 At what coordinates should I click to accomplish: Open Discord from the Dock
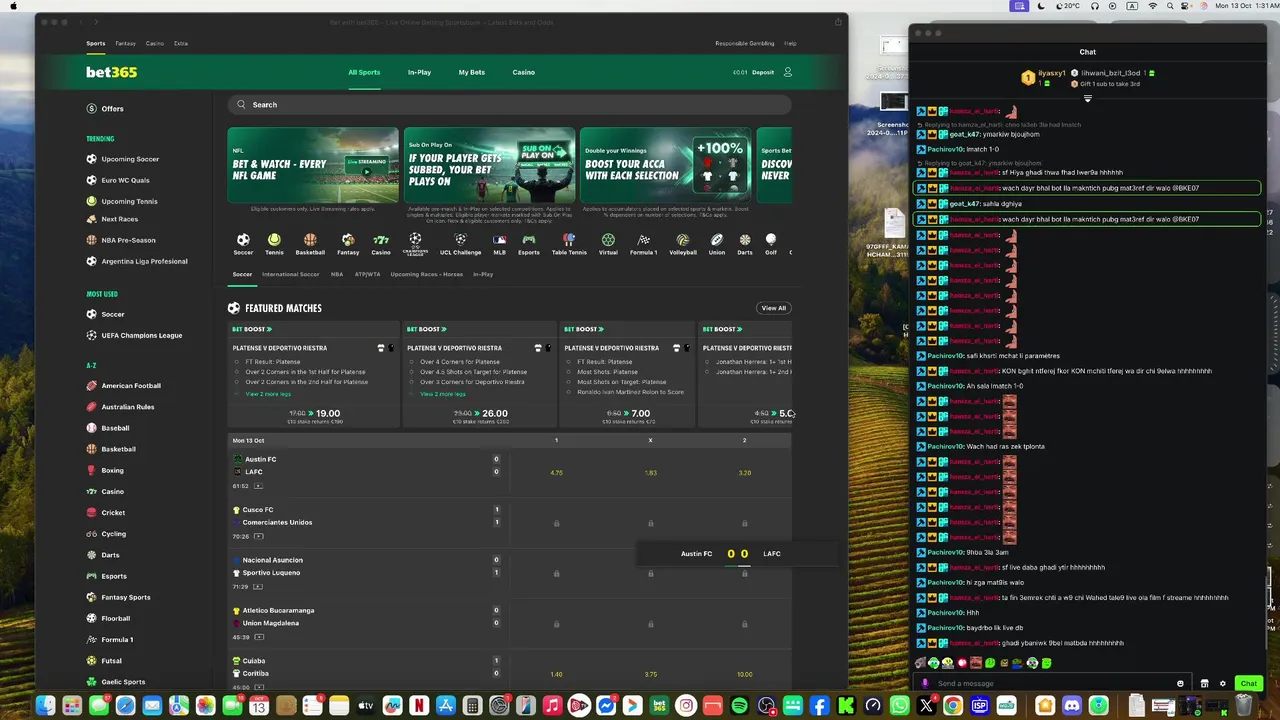(1072, 706)
